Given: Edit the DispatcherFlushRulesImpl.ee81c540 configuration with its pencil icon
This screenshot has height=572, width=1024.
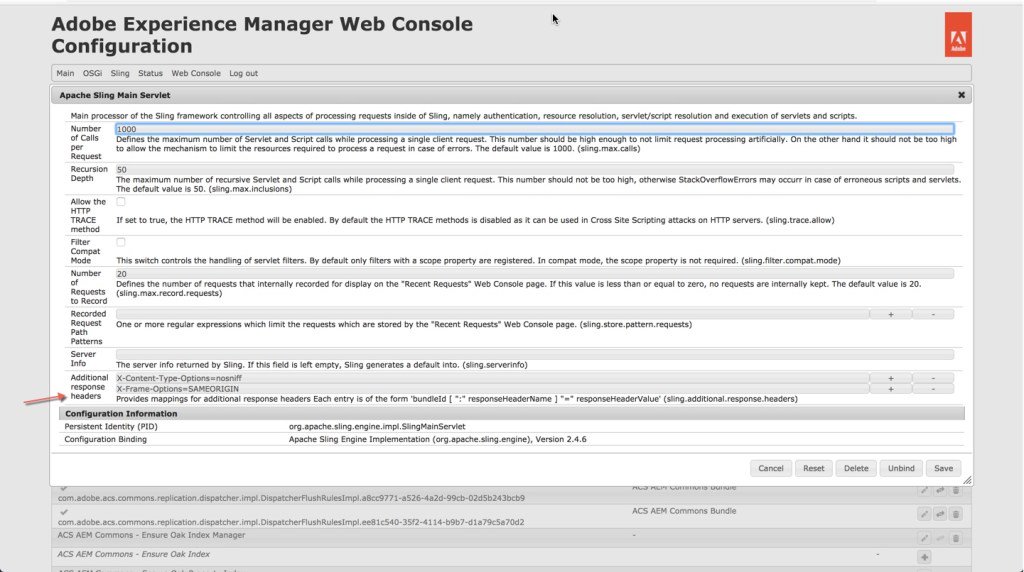Looking at the screenshot, I should click(924, 515).
